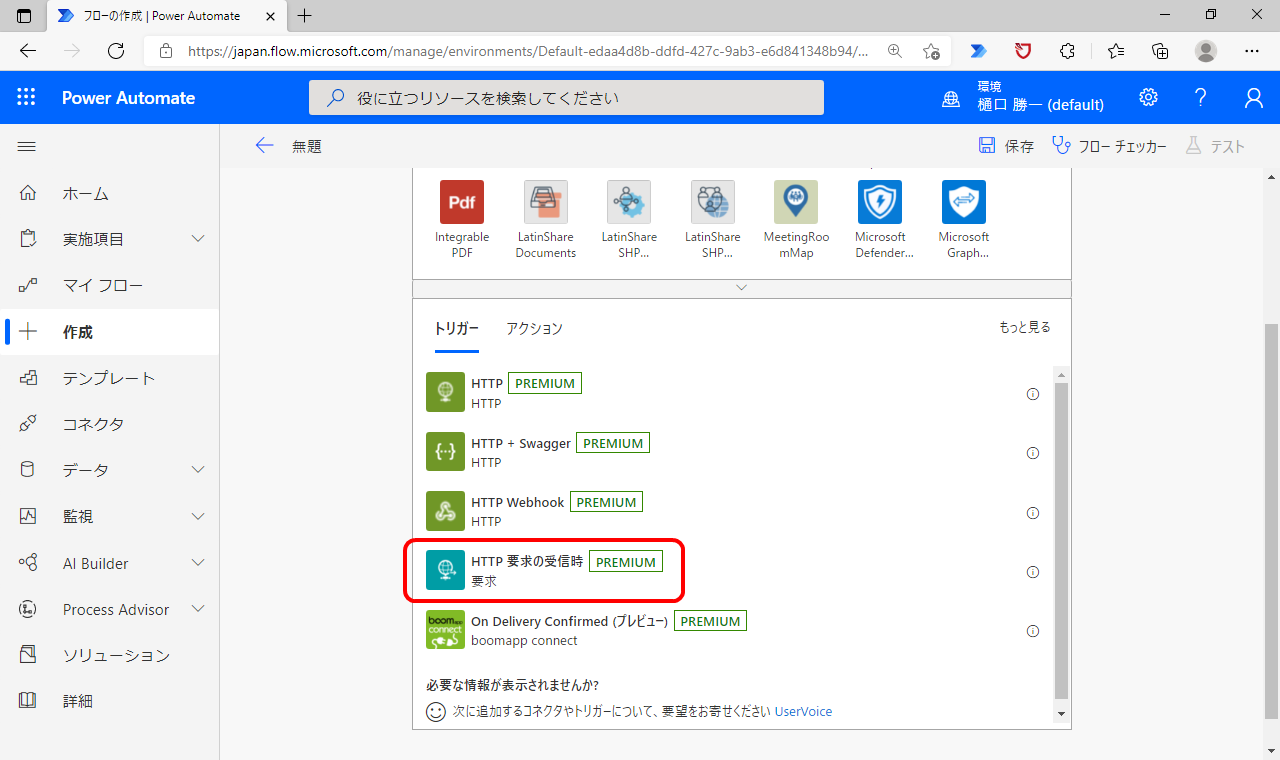Open the app launcher waffle icon
Image resolution: width=1280 pixels, height=760 pixels.
tap(26, 97)
